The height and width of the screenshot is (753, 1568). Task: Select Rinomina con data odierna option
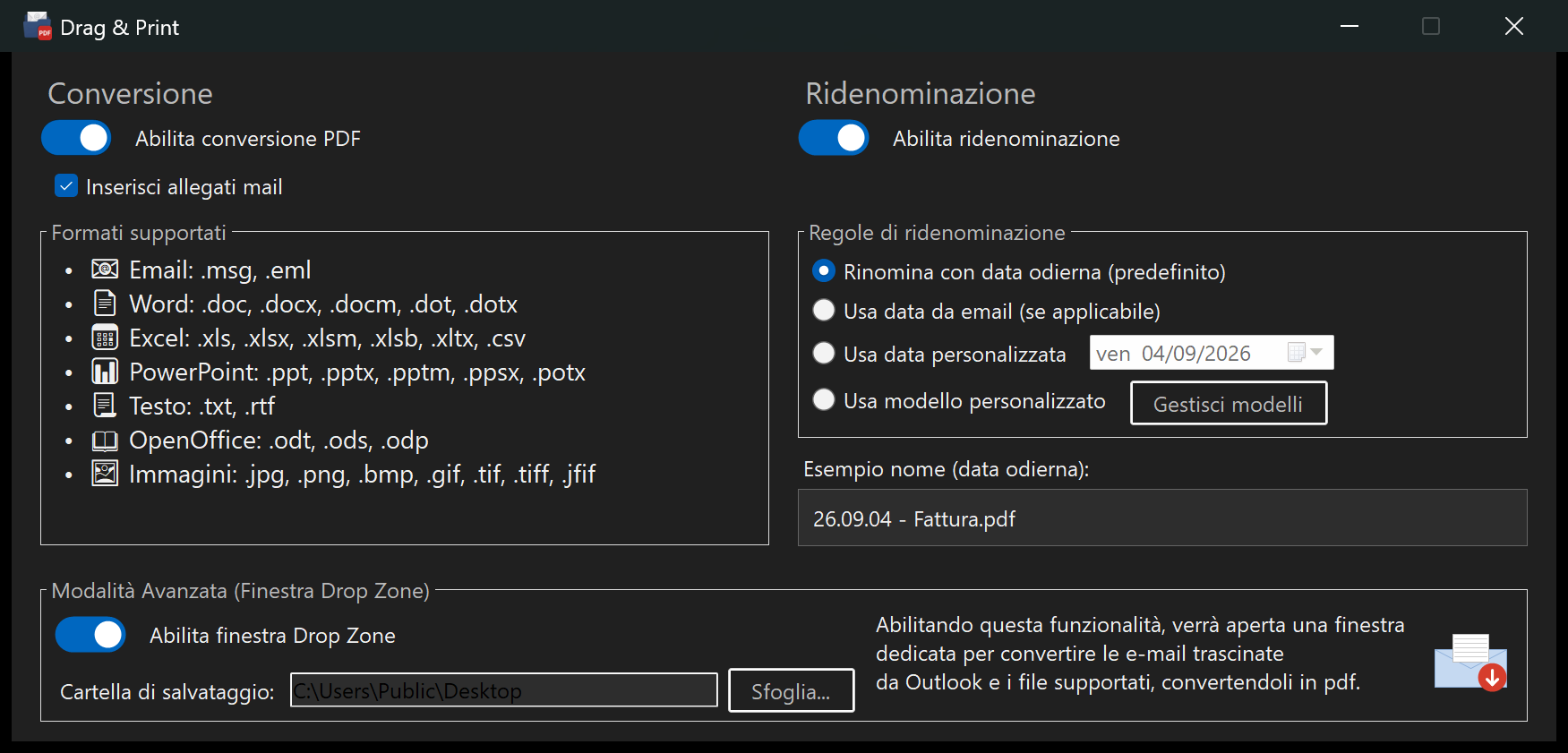tap(823, 271)
